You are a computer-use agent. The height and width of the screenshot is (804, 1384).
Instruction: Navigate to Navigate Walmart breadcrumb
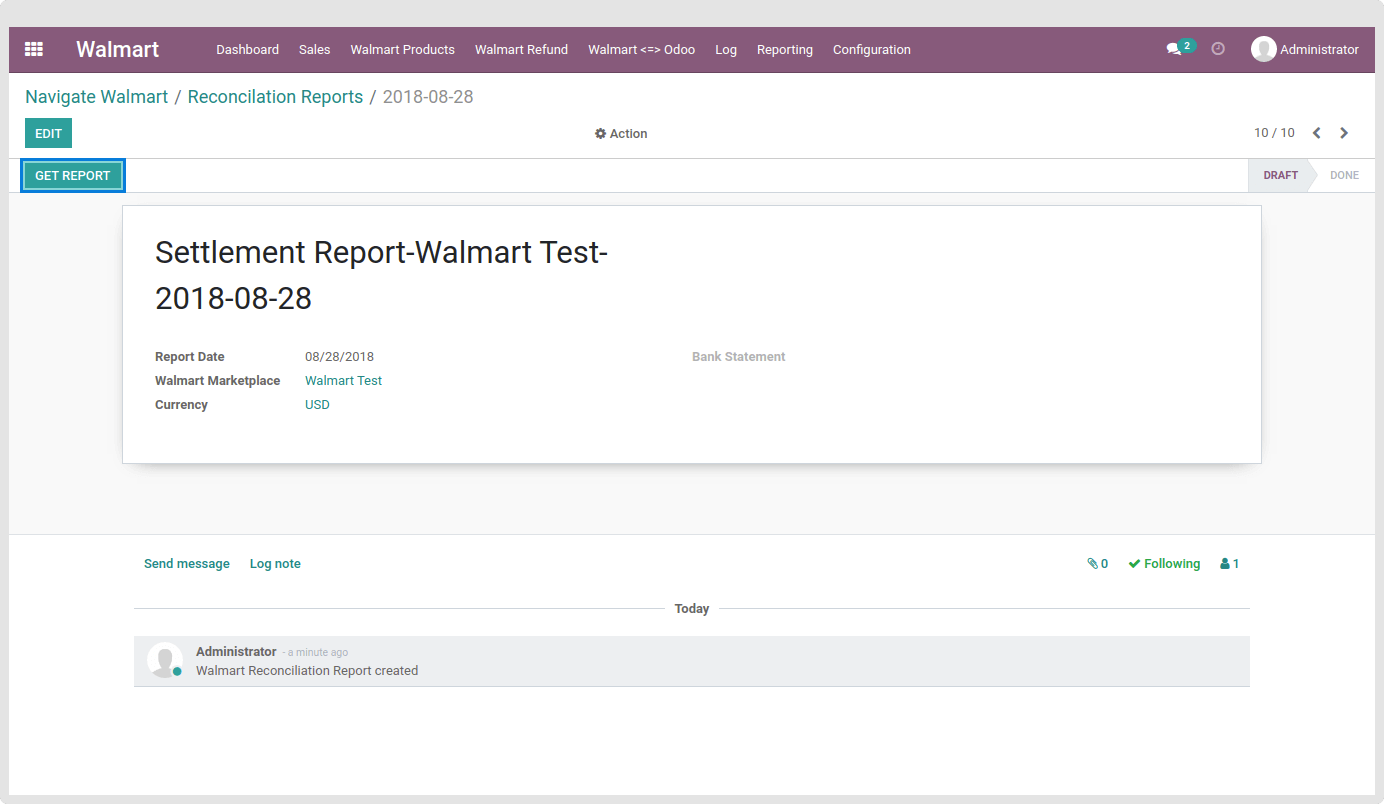97,97
